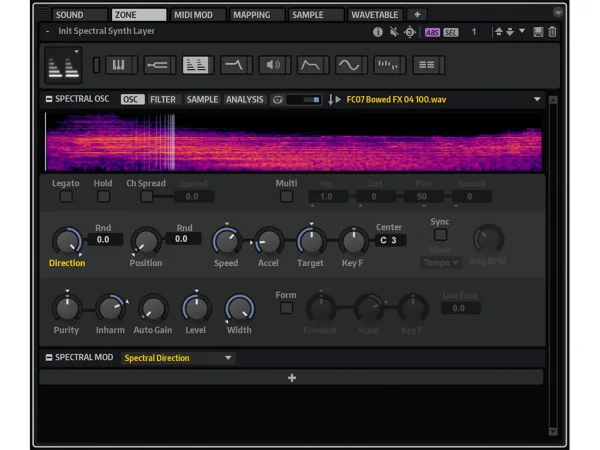Click the filter section icon in toolbar

tap(236, 65)
